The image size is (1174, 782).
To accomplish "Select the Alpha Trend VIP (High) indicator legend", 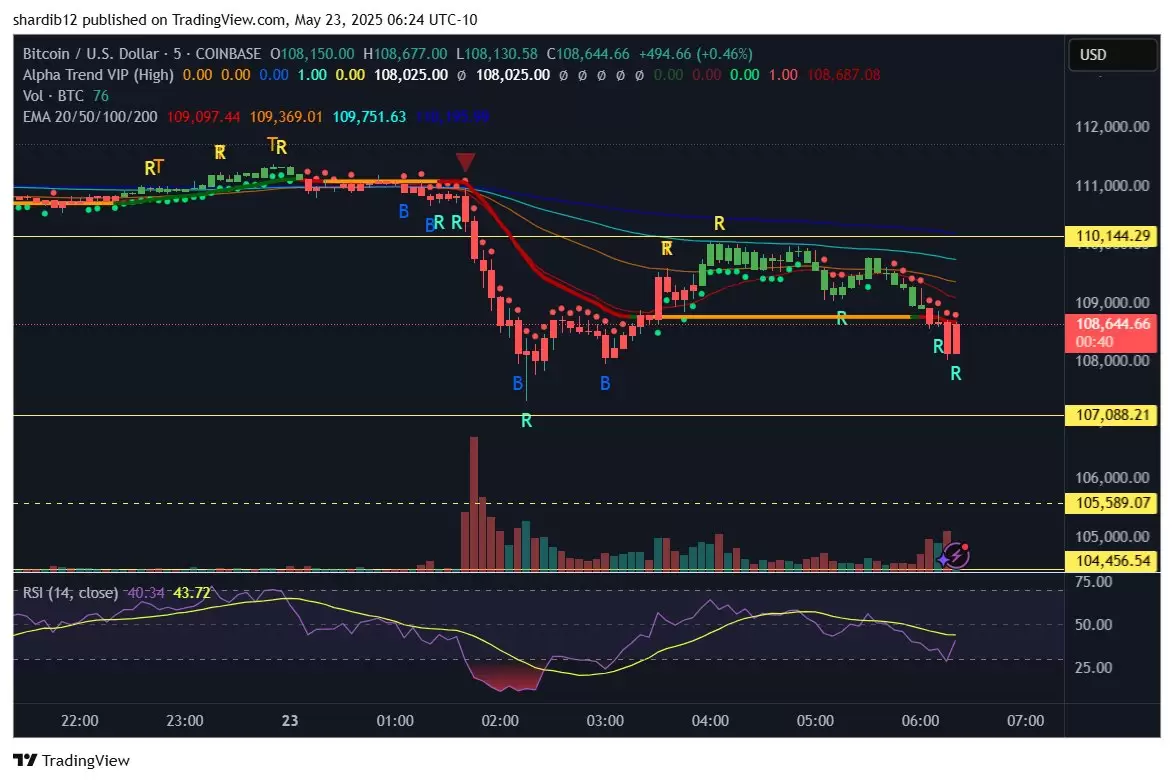I will pos(98,75).
